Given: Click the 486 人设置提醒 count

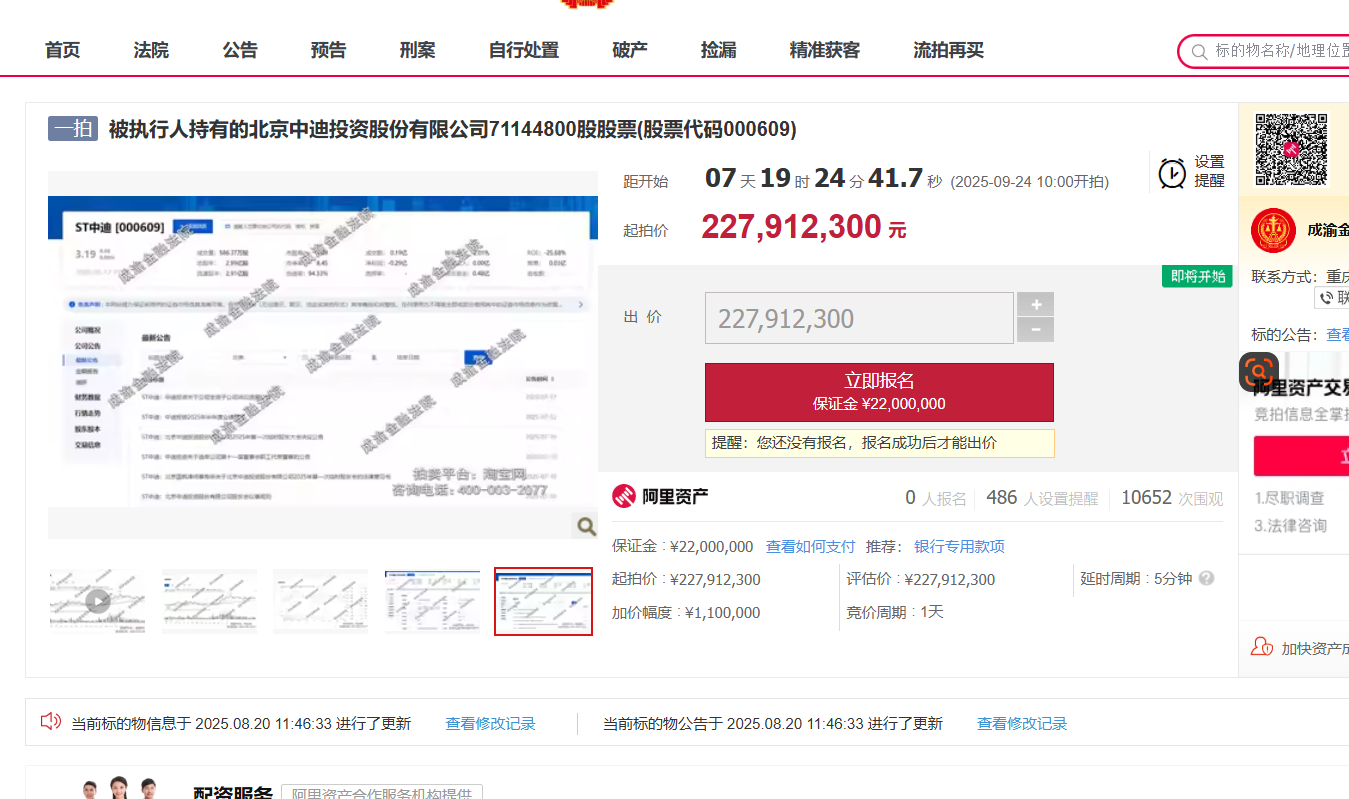Looking at the screenshot, I should click(1042, 498).
